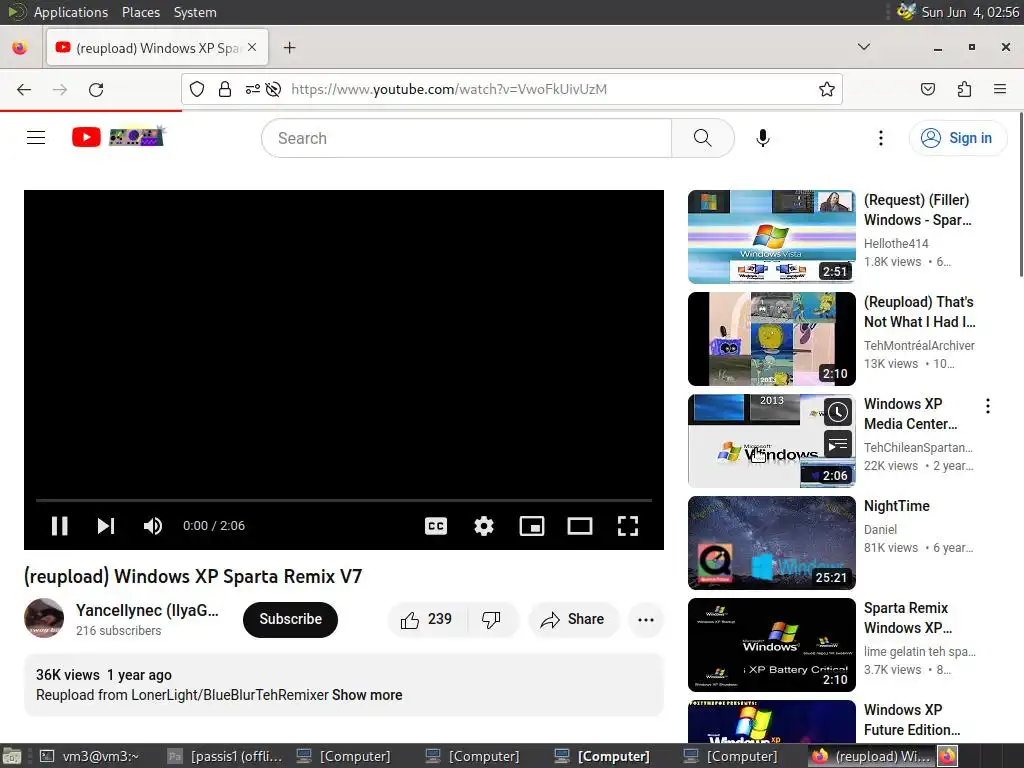Screen dimensions: 1024x768
Task: Click the 36K views description box
Action: tap(344, 685)
